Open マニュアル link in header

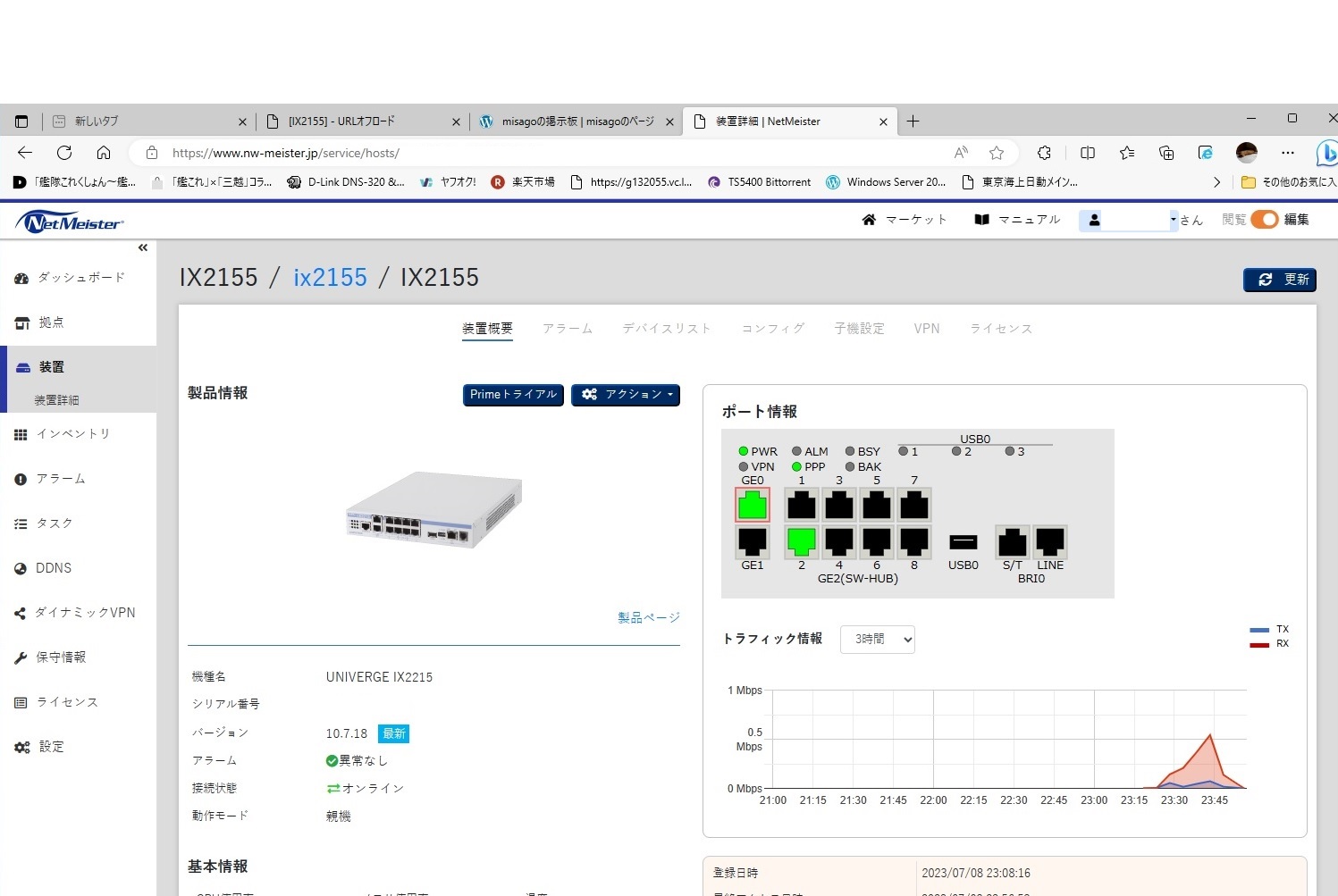1017,220
